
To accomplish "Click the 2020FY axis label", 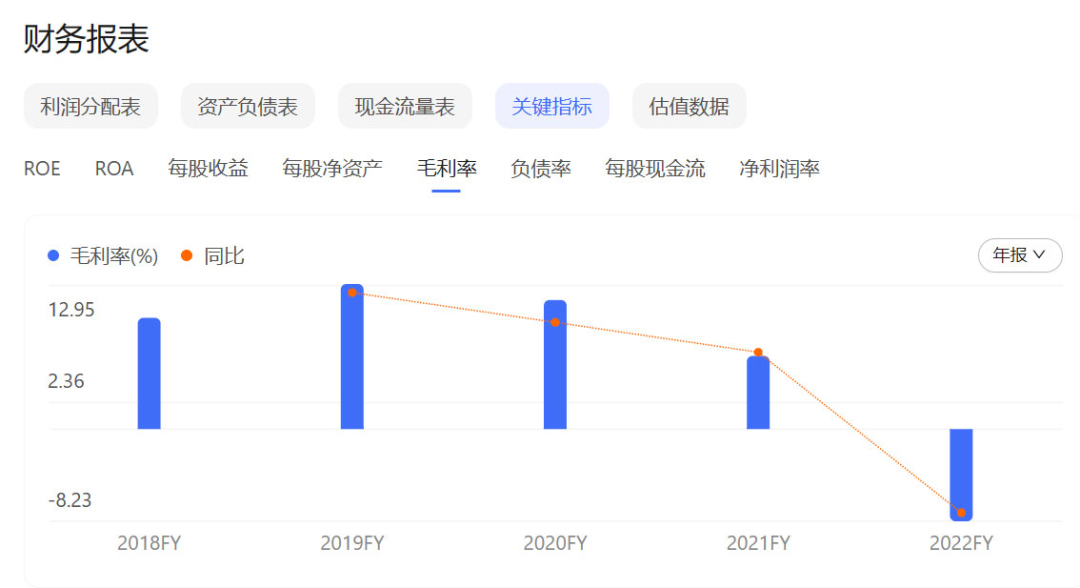I will pos(555,543).
